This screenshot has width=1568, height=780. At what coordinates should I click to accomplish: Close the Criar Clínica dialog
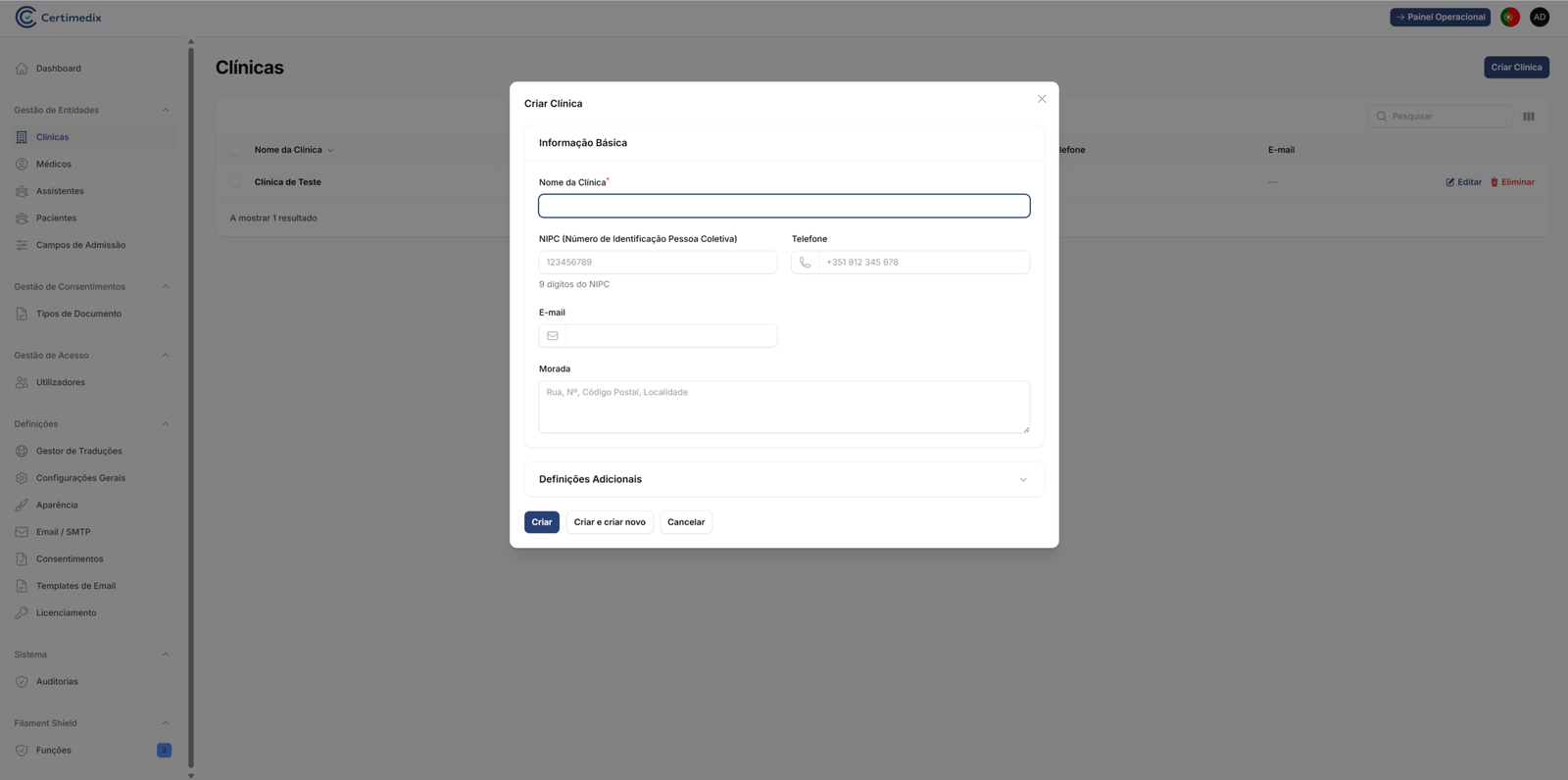pos(1042,99)
